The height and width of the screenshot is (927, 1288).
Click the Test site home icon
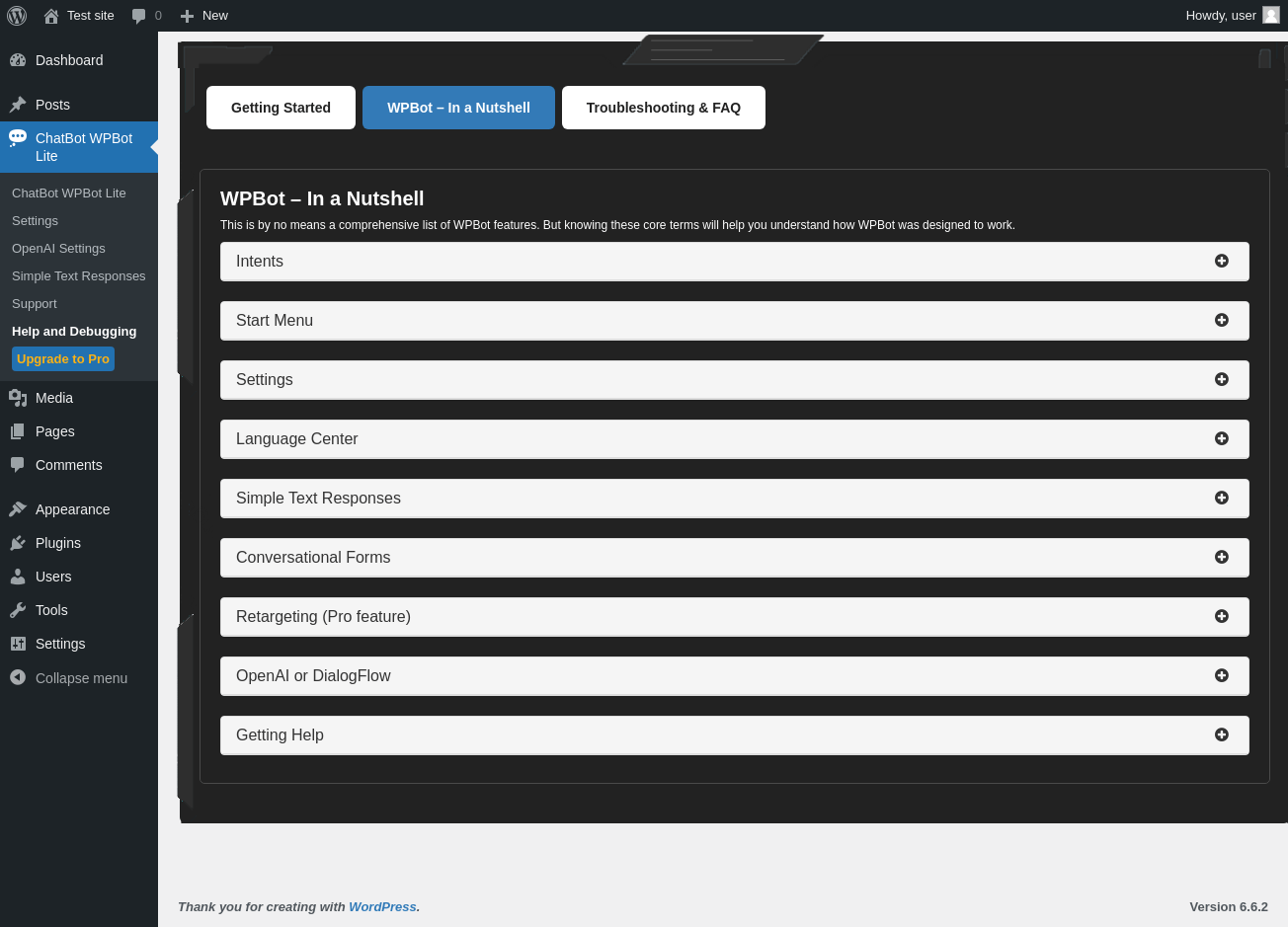tap(51, 16)
